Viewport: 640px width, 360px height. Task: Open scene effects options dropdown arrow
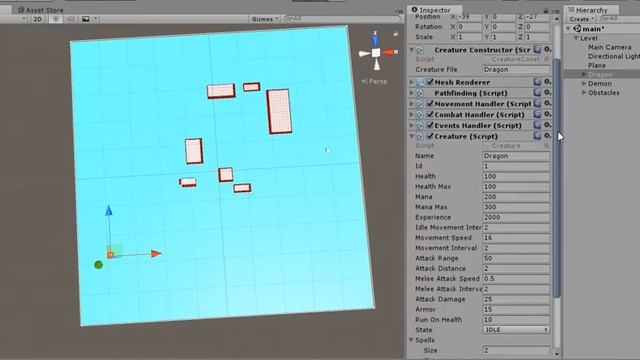point(96,19)
